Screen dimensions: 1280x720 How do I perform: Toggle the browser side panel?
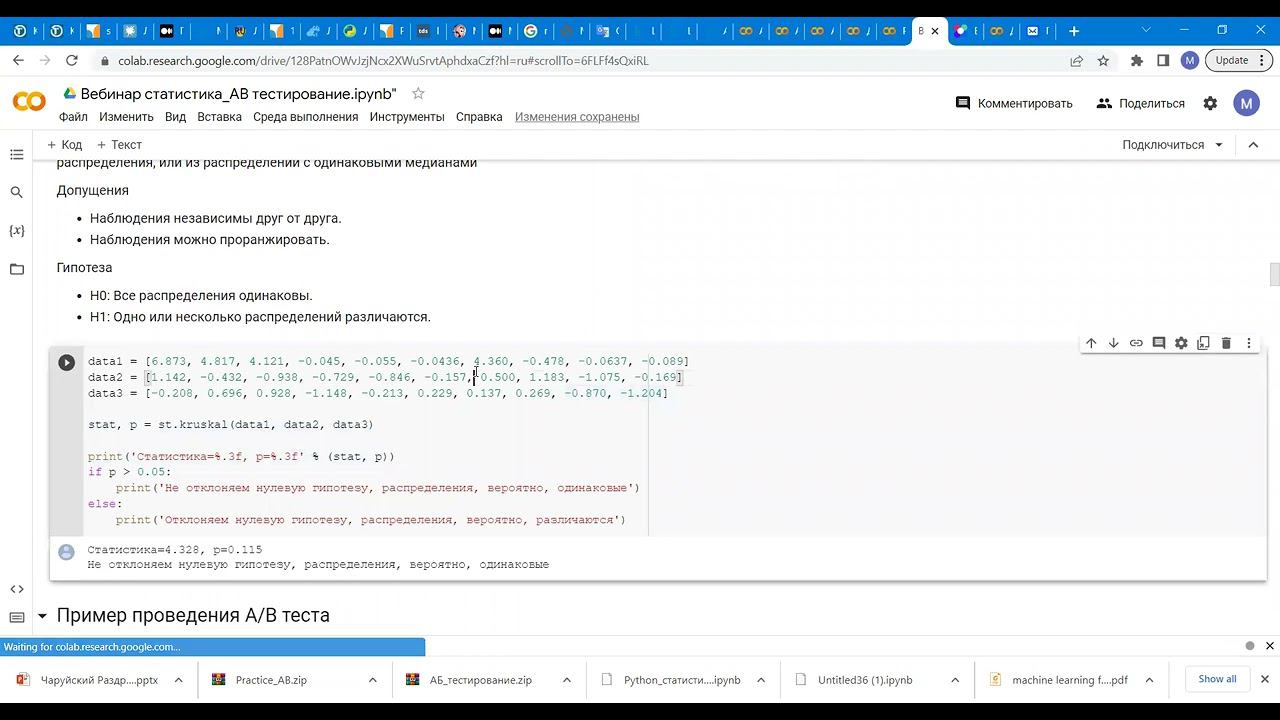click(1163, 60)
